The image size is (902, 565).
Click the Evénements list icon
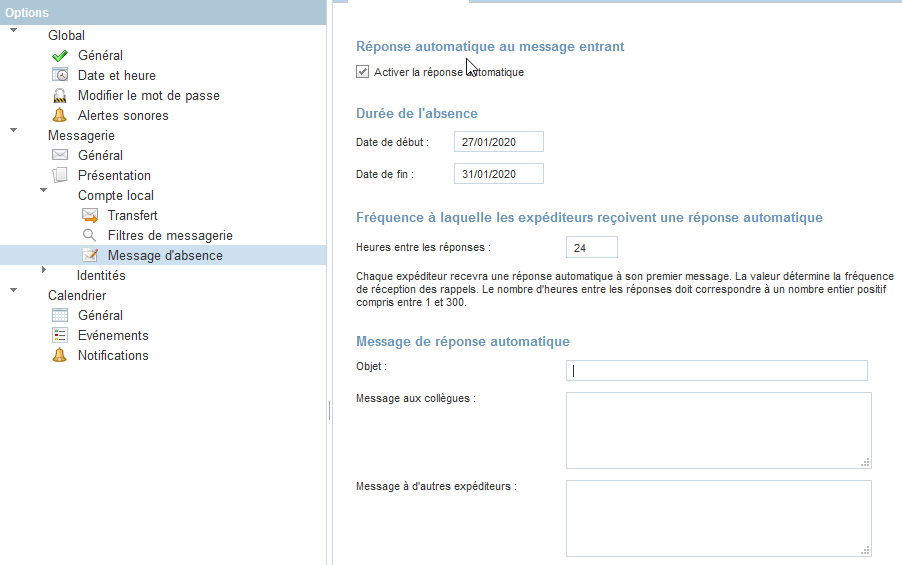(x=60, y=336)
